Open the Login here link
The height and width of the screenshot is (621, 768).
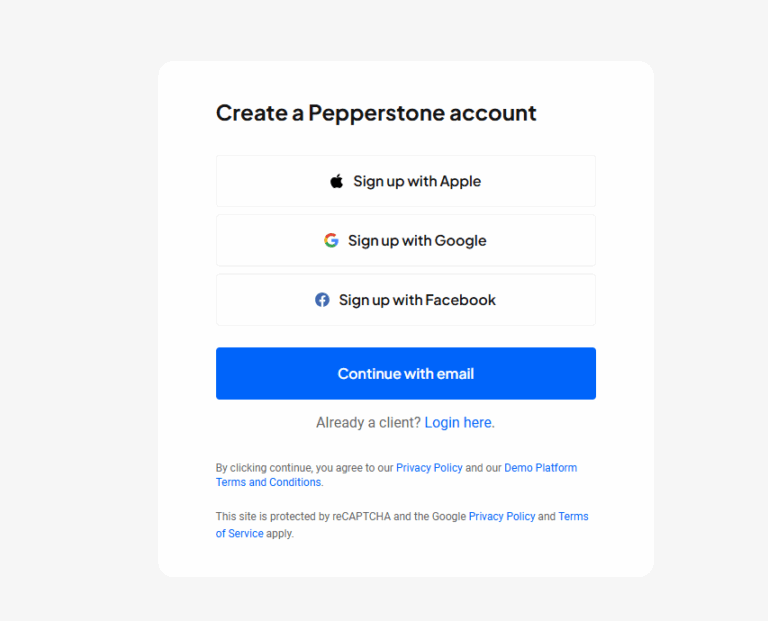[458, 423]
